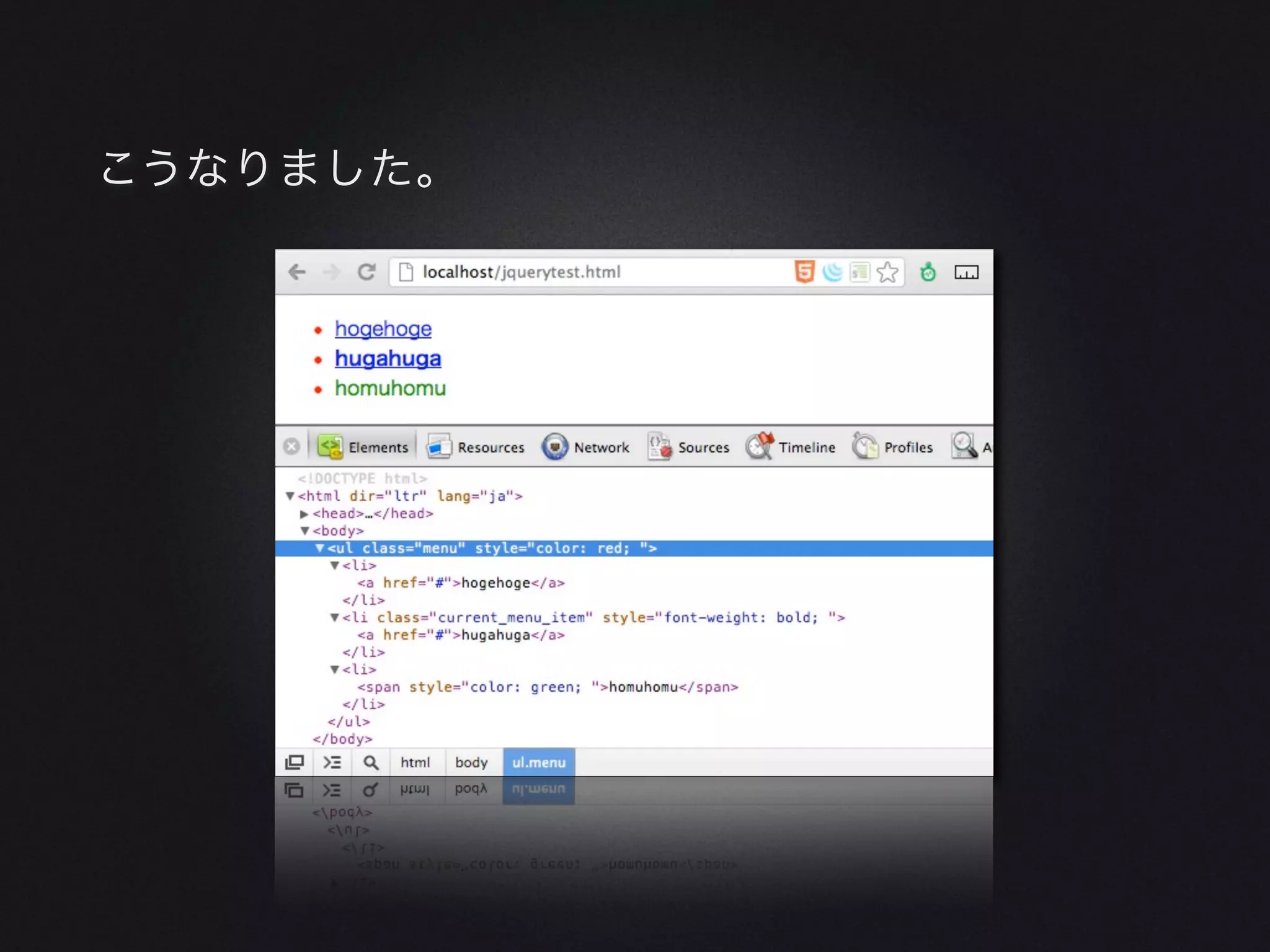Expand the collapsed head element

pos(304,514)
